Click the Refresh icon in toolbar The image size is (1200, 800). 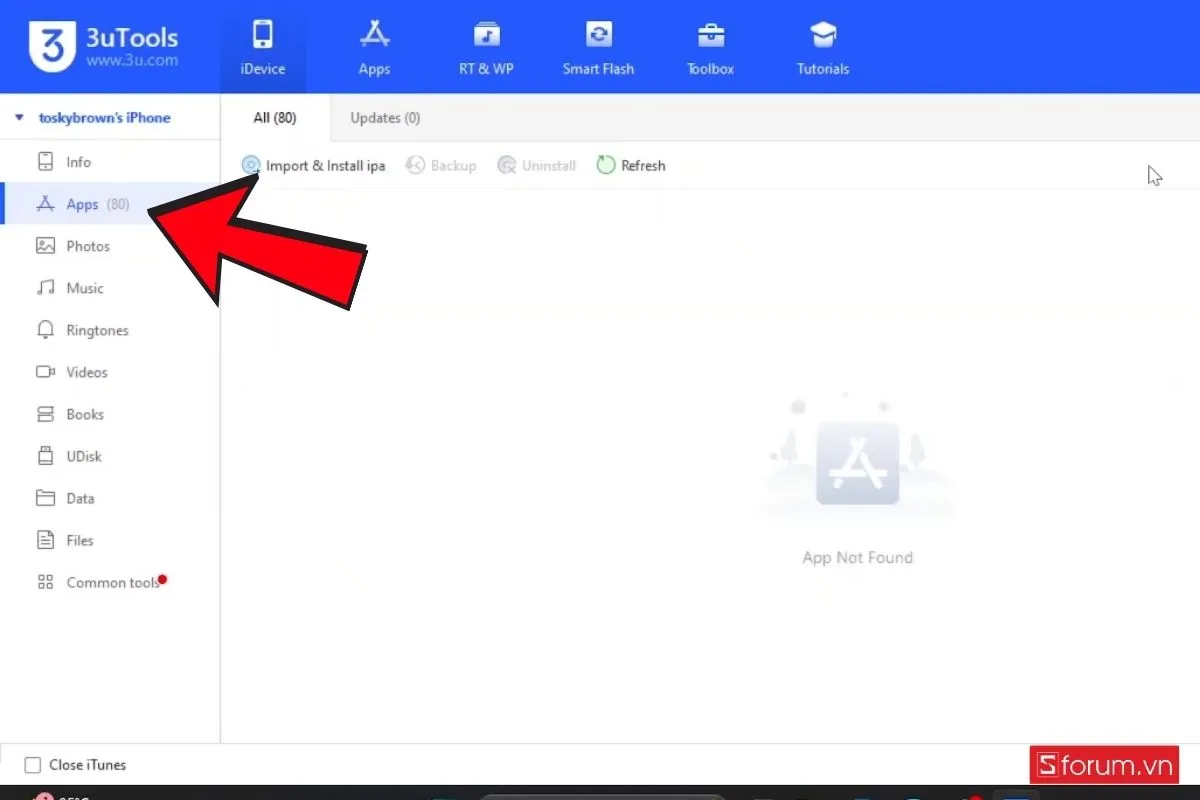point(606,165)
